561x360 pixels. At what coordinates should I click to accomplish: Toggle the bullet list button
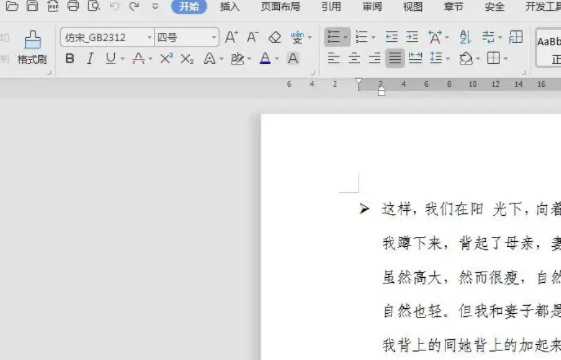coord(334,37)
